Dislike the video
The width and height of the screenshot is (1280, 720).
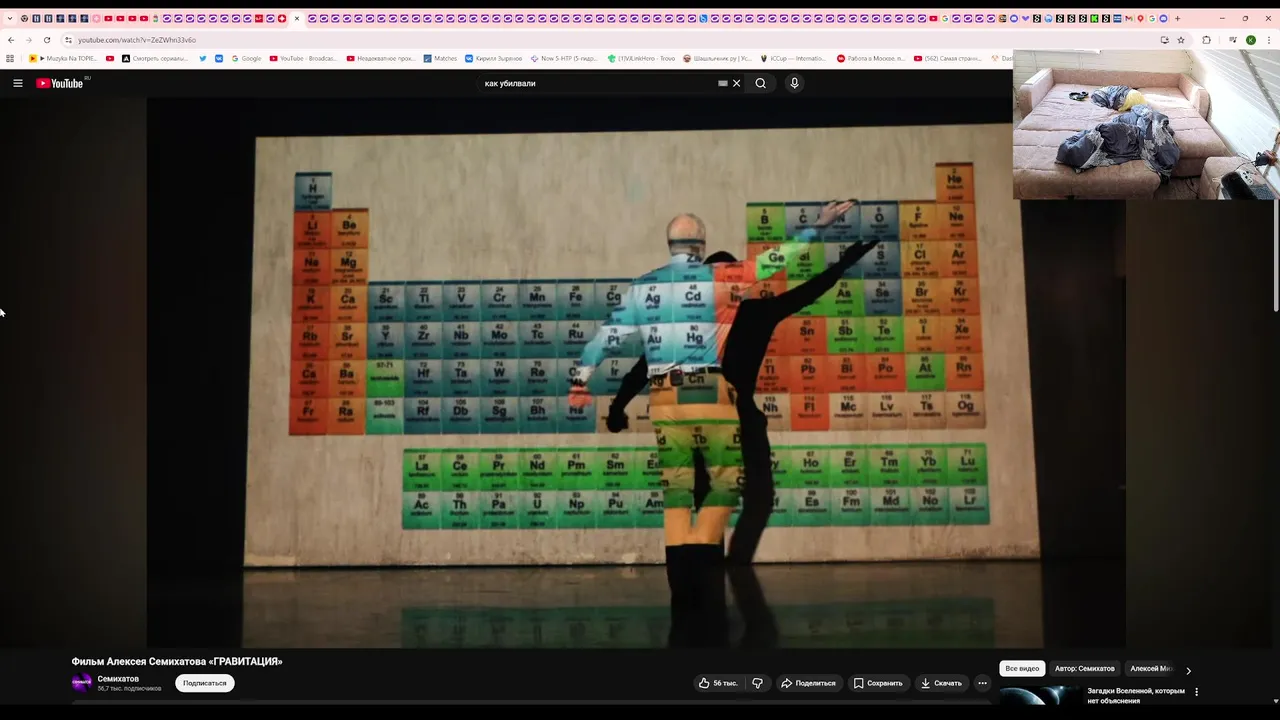[757, 683]
